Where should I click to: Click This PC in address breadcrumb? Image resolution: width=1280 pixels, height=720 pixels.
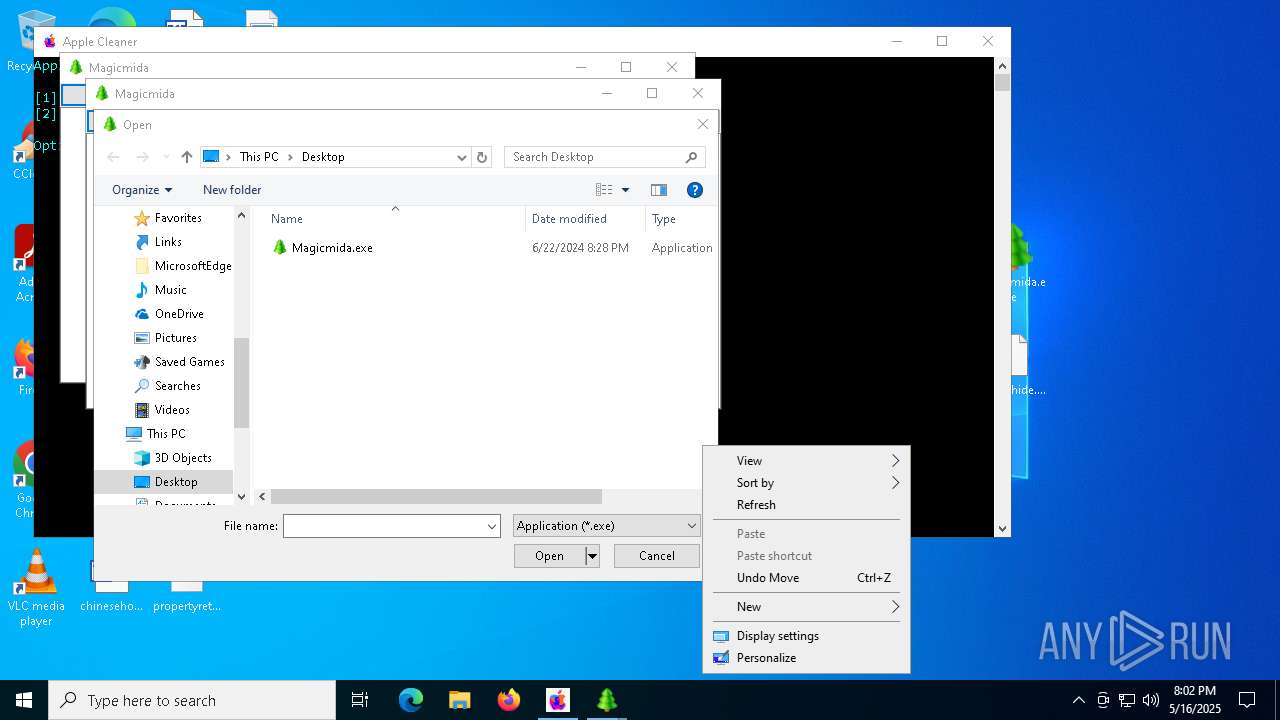tap(259, 157)
